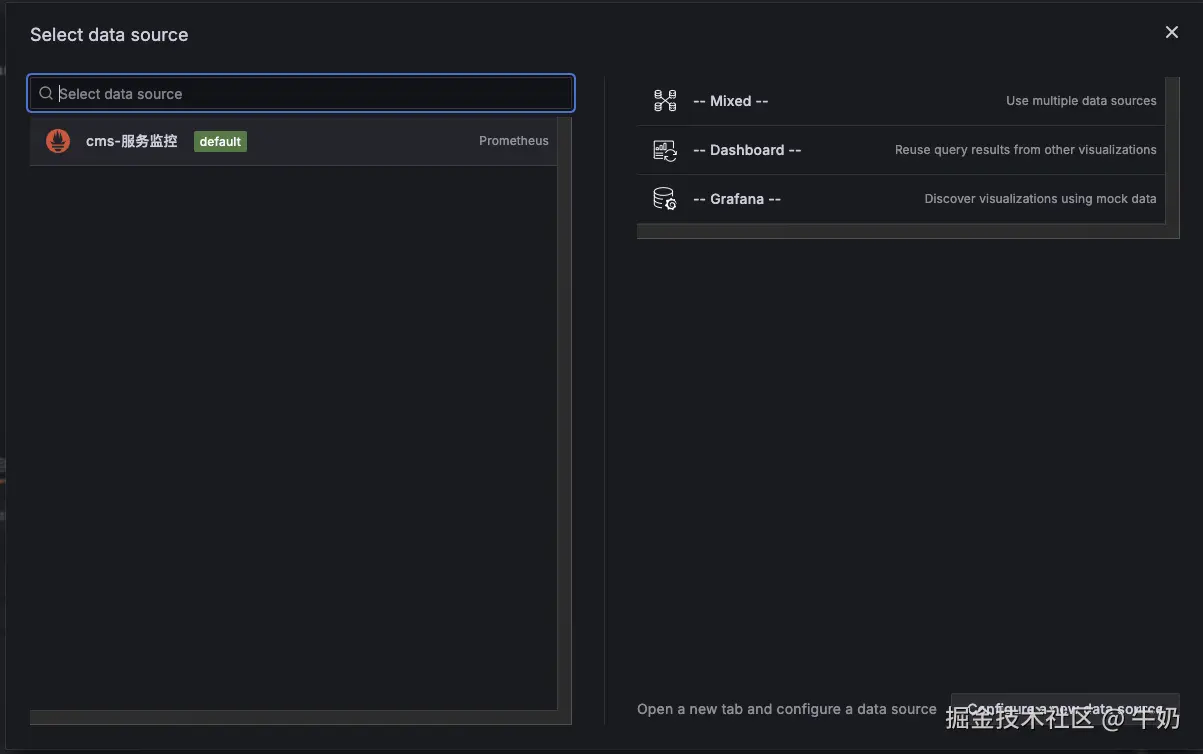Click Use multiple data sources description text
The height and width of the screenshot is (754, 1203).
[1080, 99]
